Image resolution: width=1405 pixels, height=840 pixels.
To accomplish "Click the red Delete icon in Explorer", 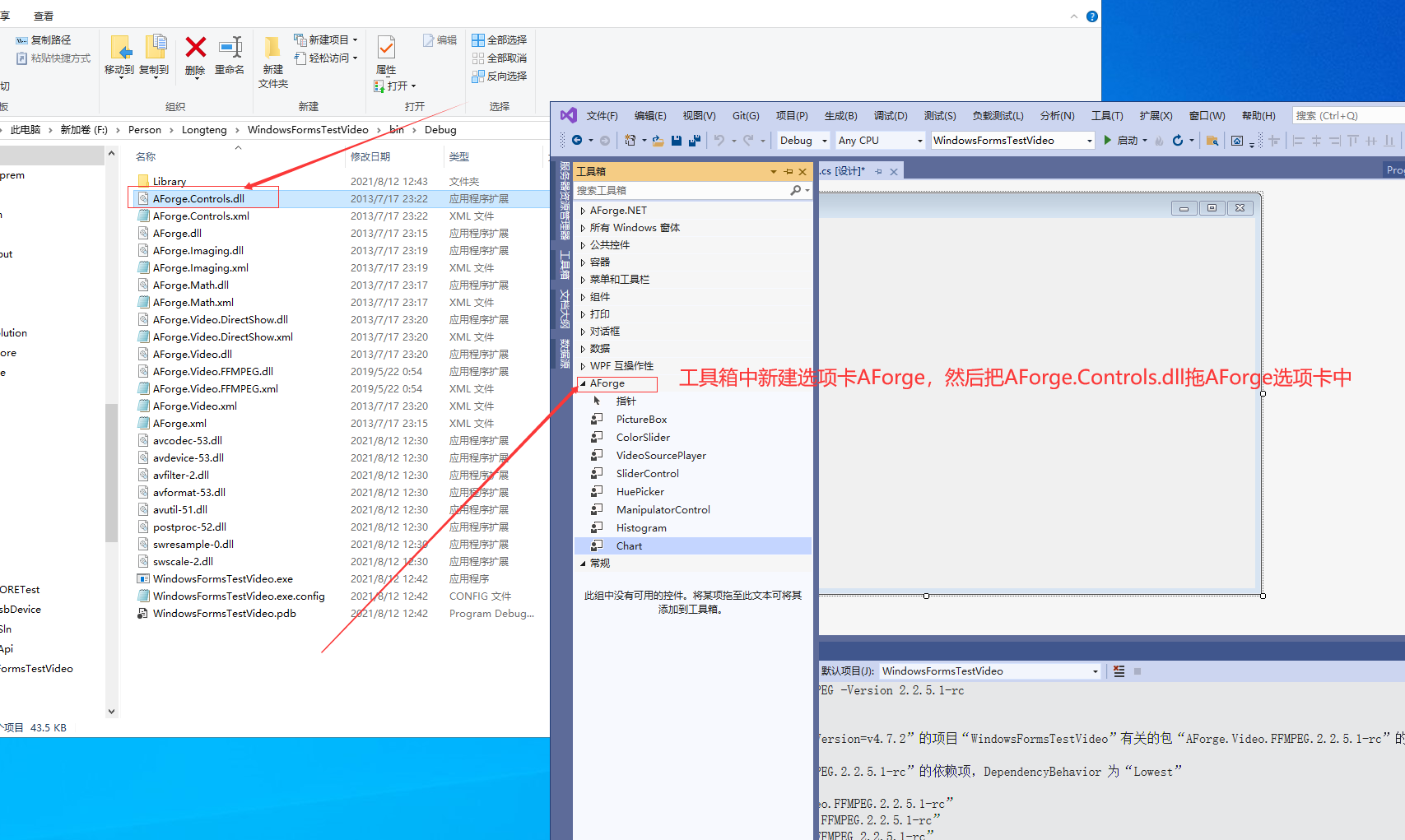I will (x=195, y=47).
